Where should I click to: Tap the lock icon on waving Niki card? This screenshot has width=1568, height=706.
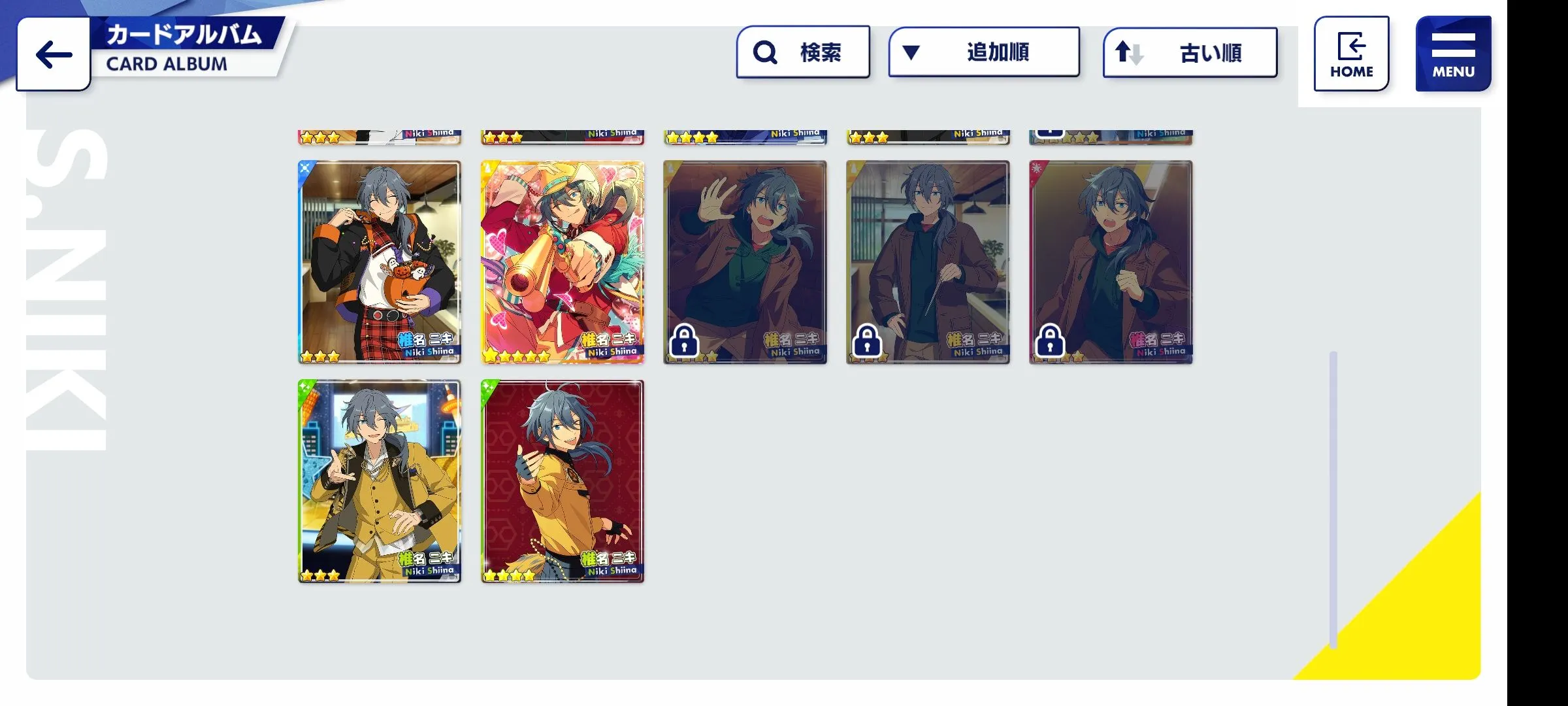pos(684,341)
